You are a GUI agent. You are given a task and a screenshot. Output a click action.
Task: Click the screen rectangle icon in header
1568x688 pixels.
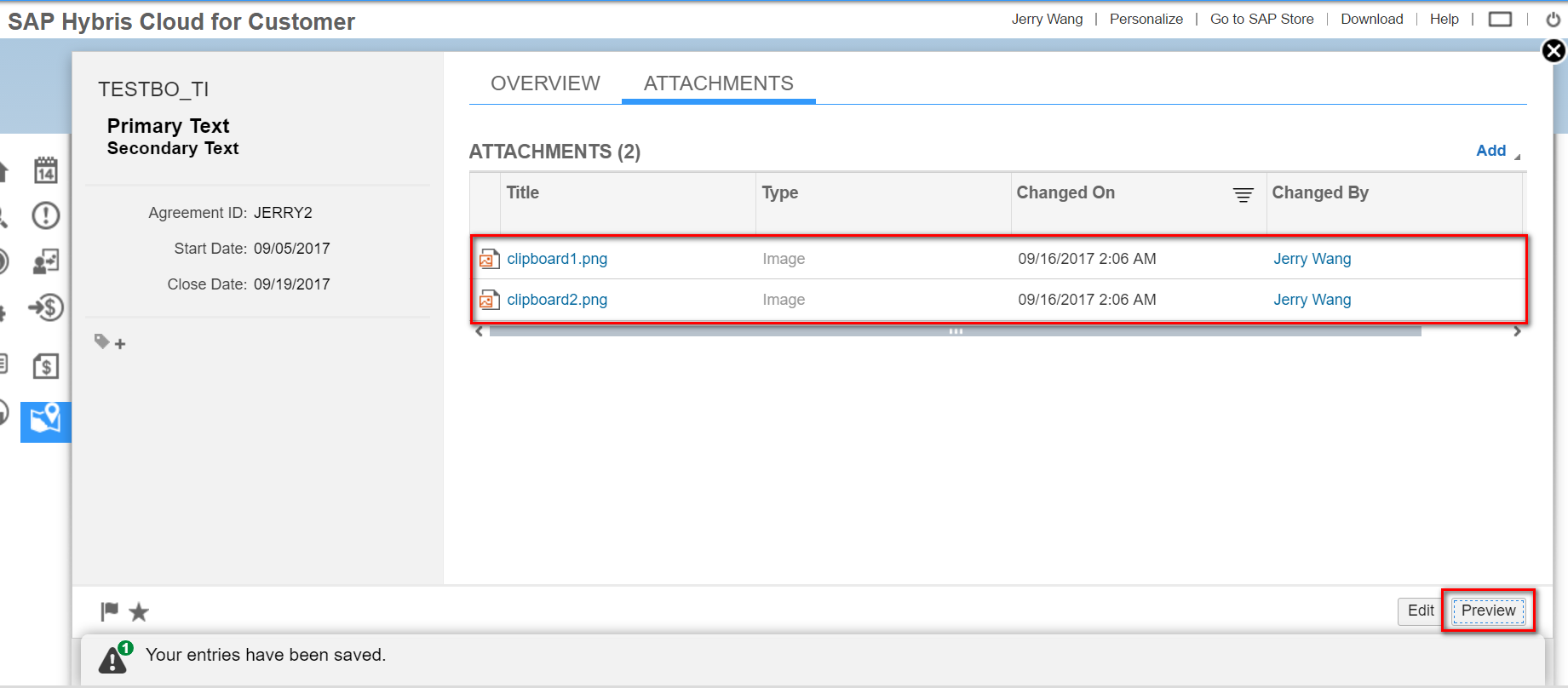[x=1500, y=19]
